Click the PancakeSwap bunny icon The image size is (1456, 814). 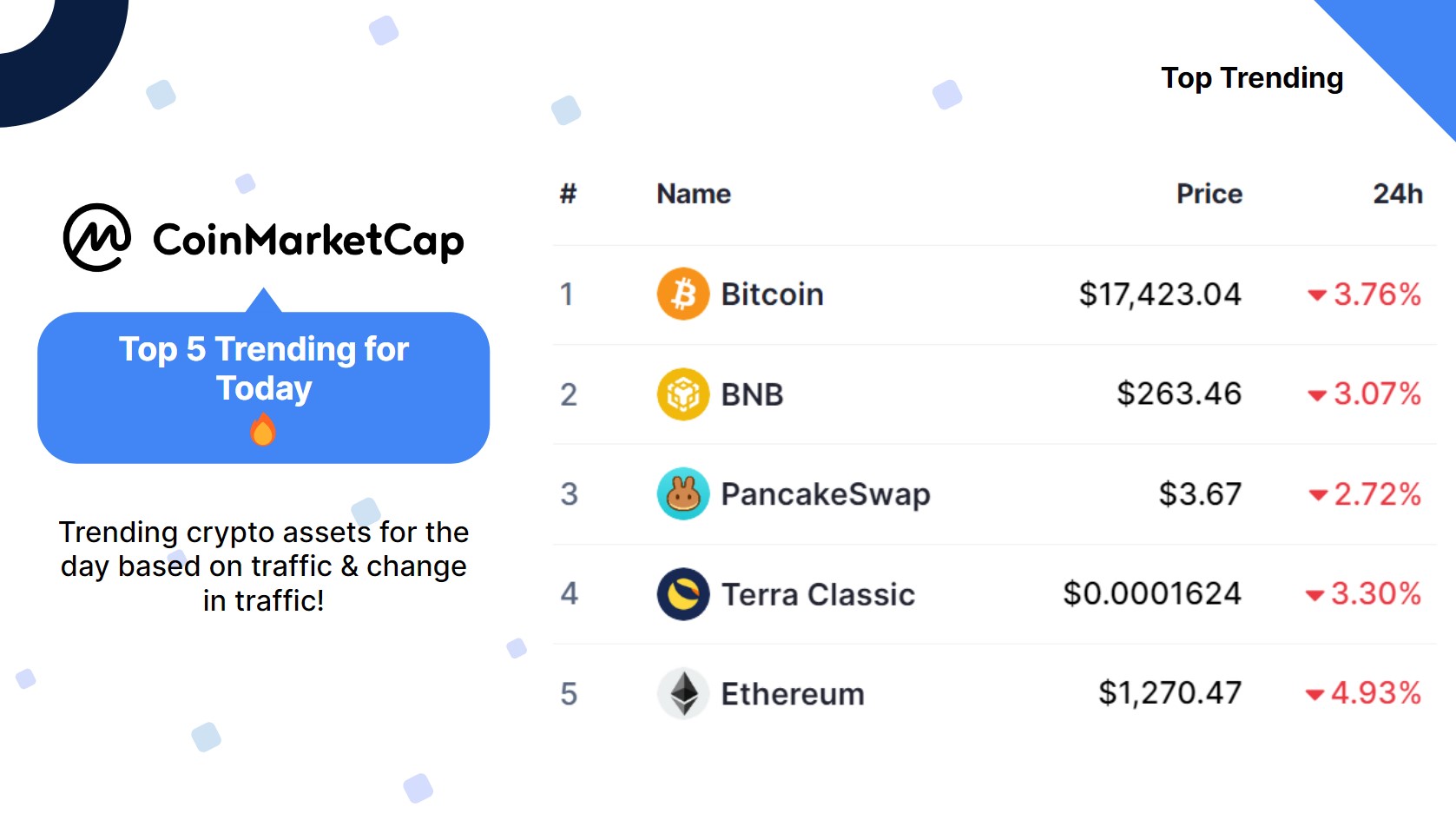(683, 493)
